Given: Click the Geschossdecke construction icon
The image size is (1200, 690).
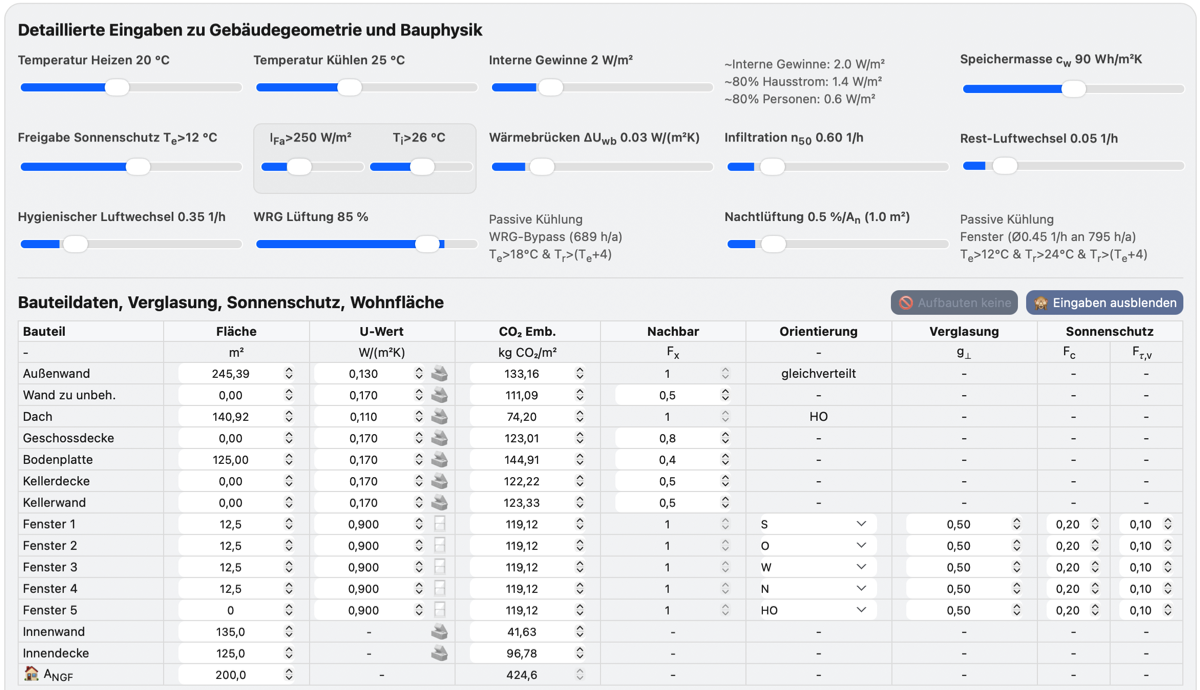Looking at the screenshot, I should [439, 438].
